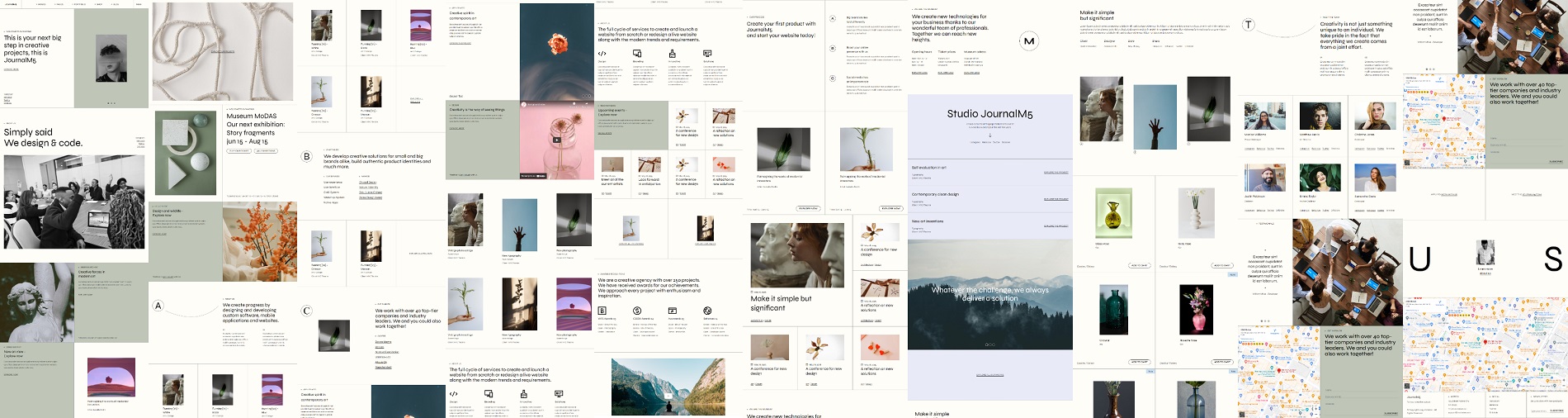The image size is (1568, 418).
Task: Click the large letter S
Action: [x=1552, y=259]
